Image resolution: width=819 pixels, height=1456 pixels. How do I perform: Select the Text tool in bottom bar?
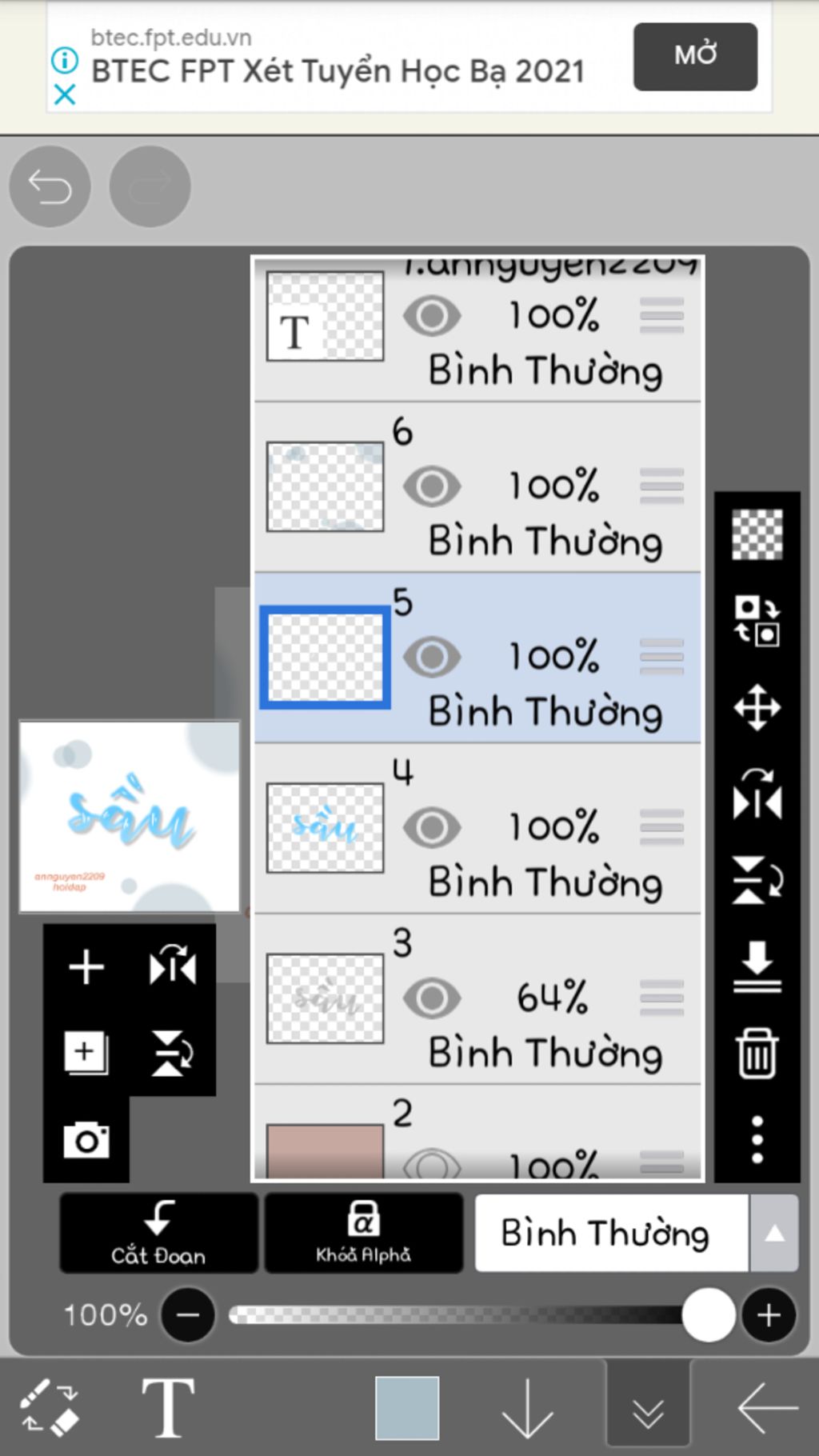coord(168,1408)
